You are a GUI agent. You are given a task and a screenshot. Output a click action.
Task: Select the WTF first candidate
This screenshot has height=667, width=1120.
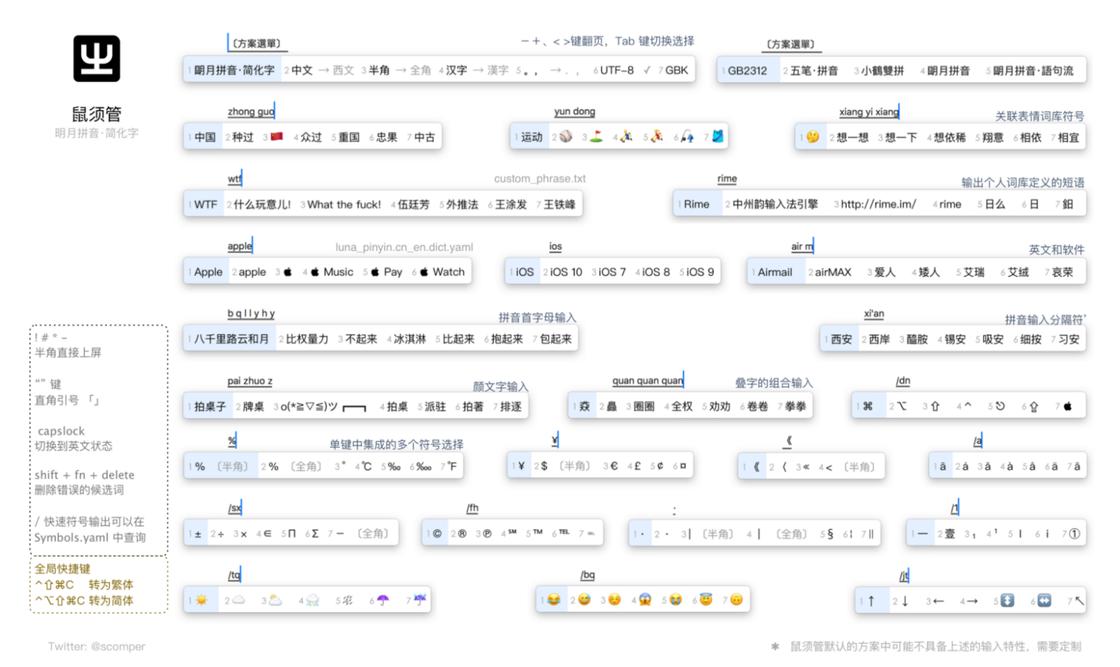click(206, 204)
